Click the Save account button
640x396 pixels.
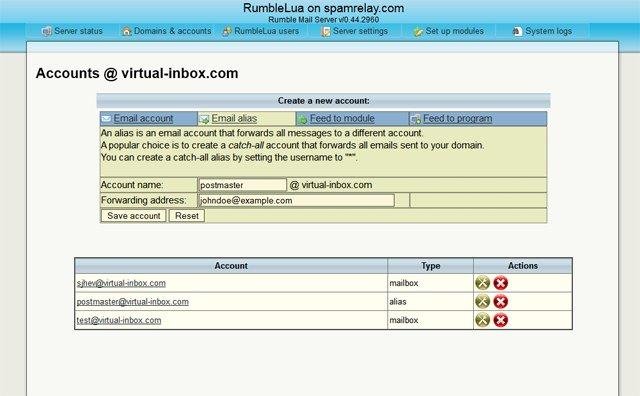tap(133, 216)
